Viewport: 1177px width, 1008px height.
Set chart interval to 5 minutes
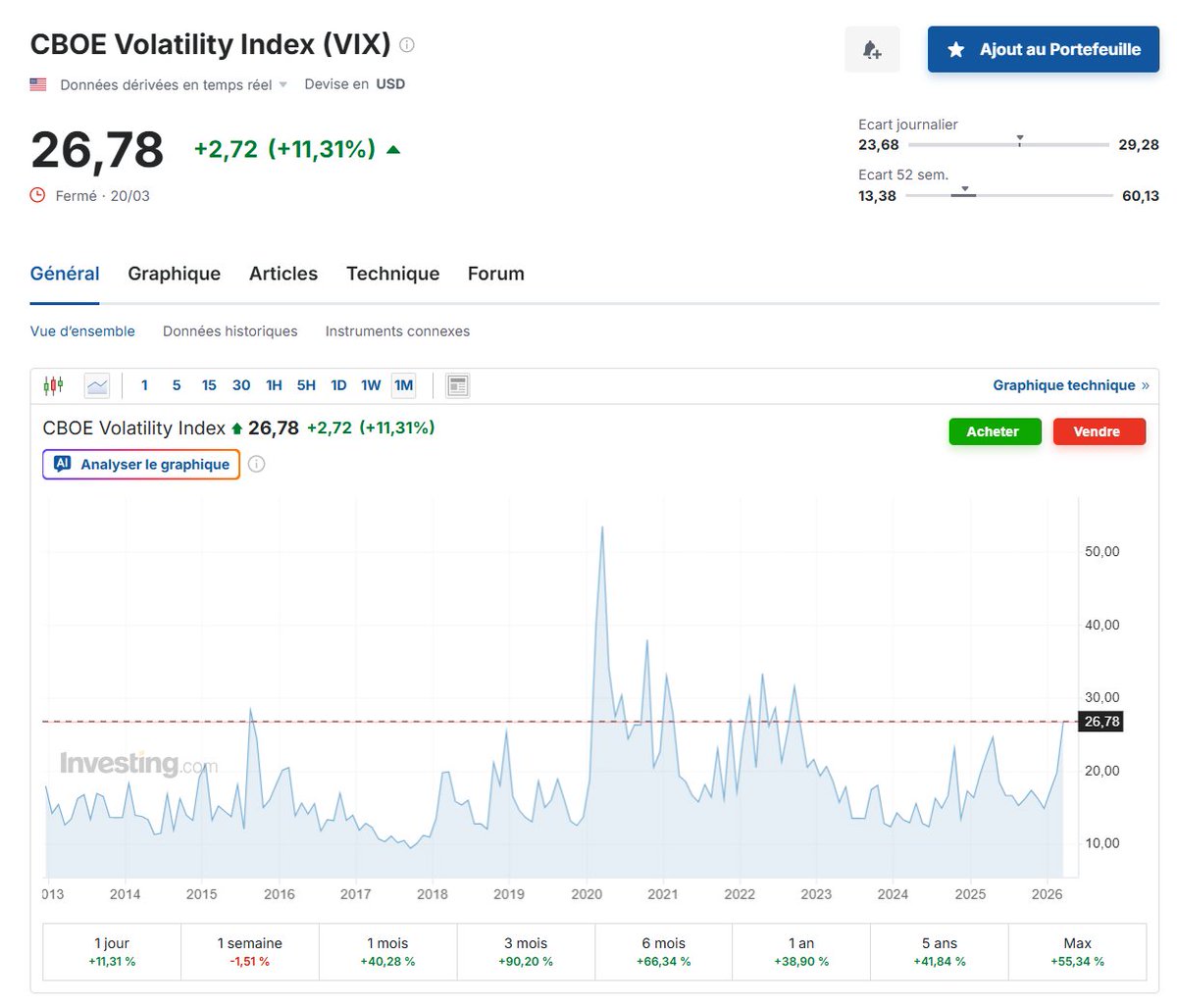177,385
